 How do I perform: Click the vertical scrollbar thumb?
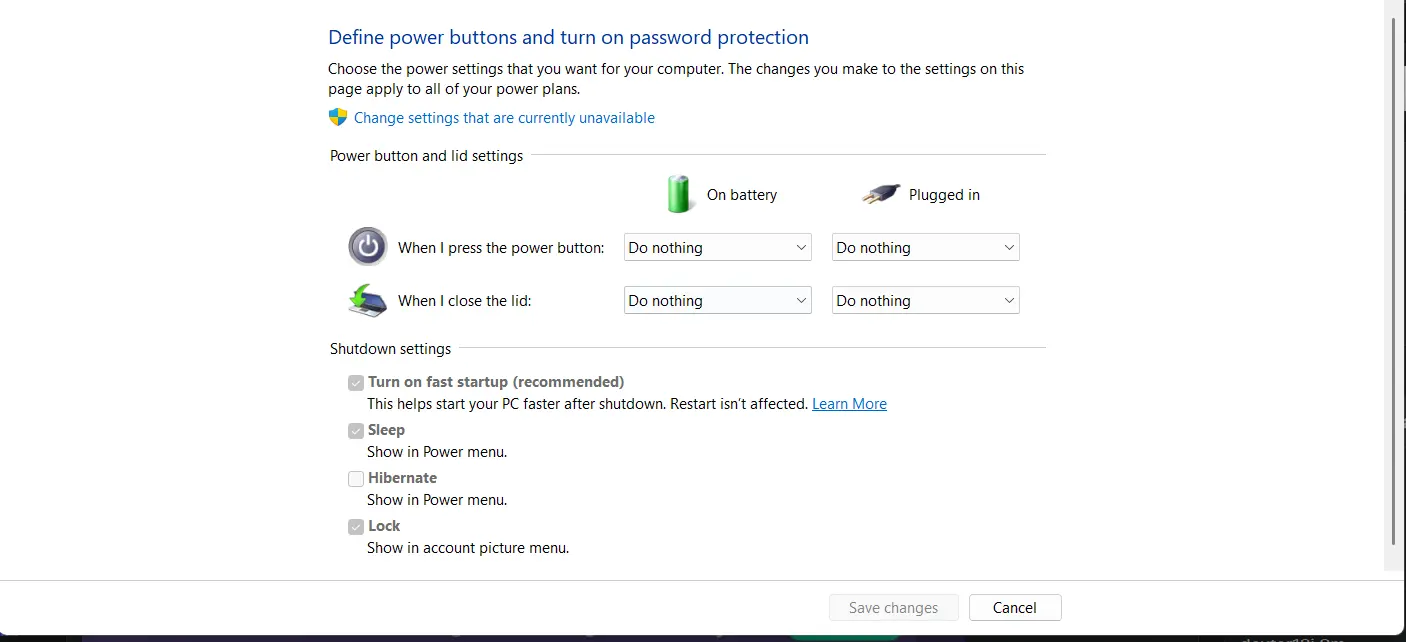1395,280
